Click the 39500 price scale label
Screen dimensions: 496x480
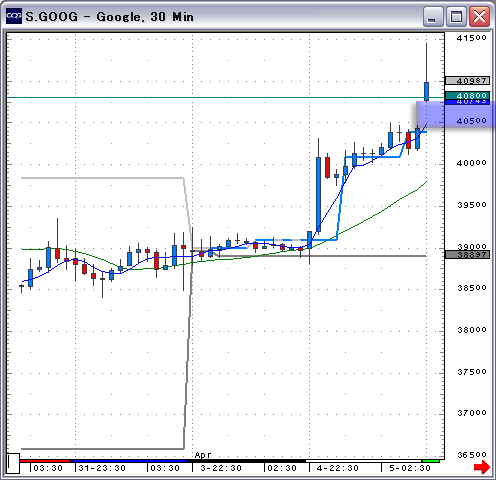pyautogui.click(x=471, y=205)
